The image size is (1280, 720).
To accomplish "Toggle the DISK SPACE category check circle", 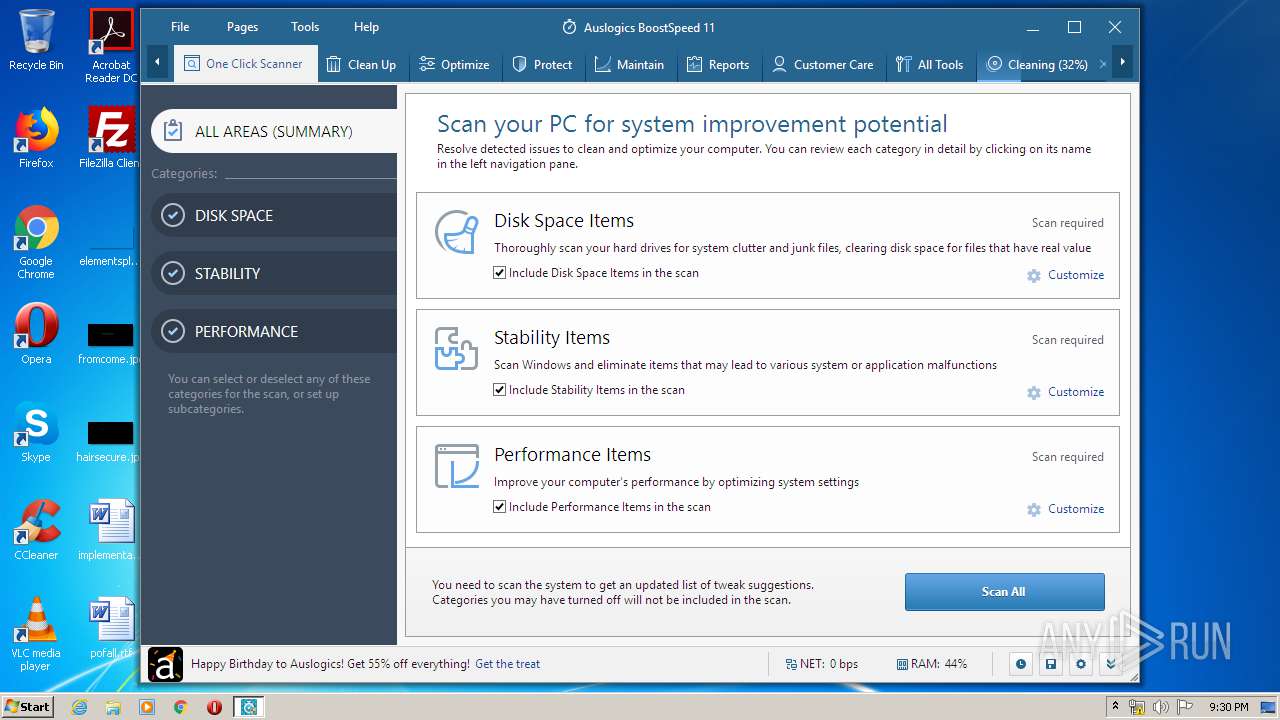I will (173, 215).
